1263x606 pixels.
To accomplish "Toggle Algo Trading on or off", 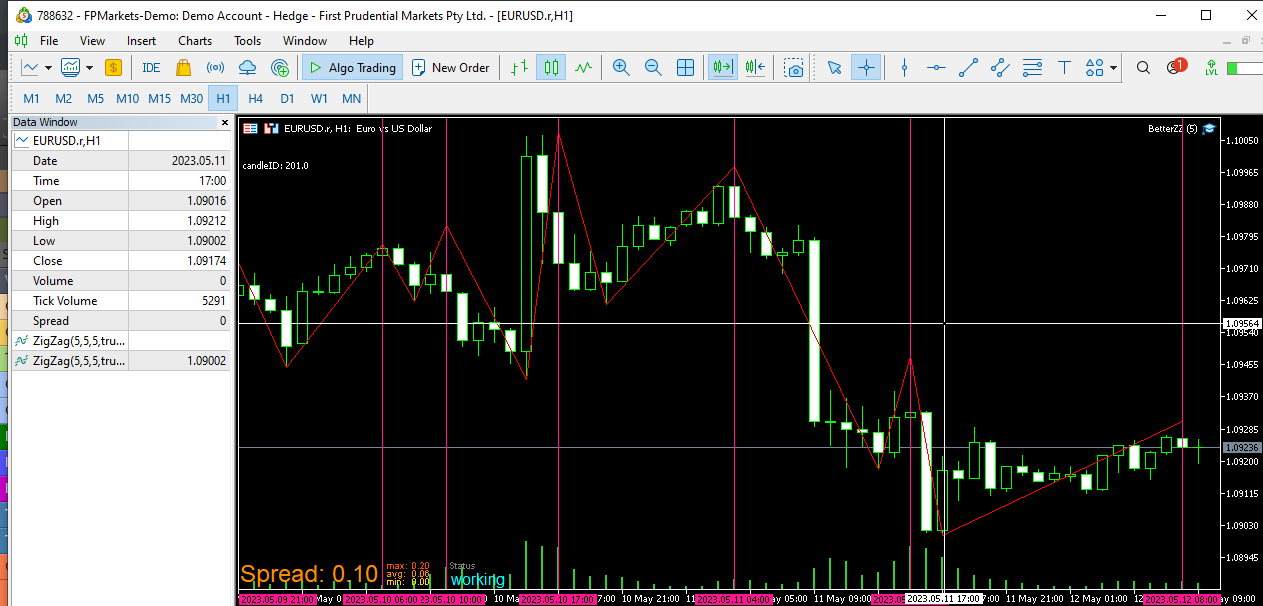I will click(352, 68).
